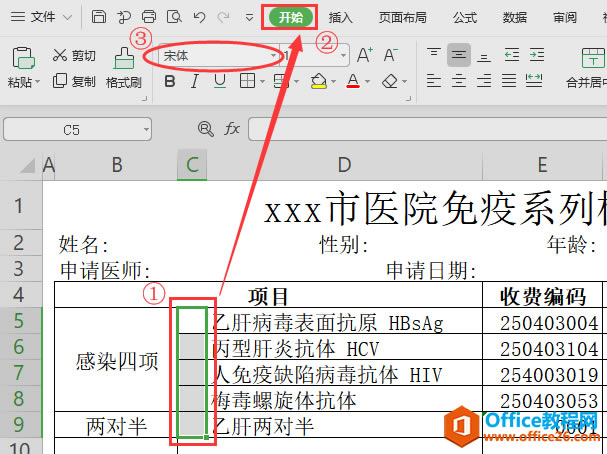
Task: Click the 剪切 cut button
Action: [74, 56]
